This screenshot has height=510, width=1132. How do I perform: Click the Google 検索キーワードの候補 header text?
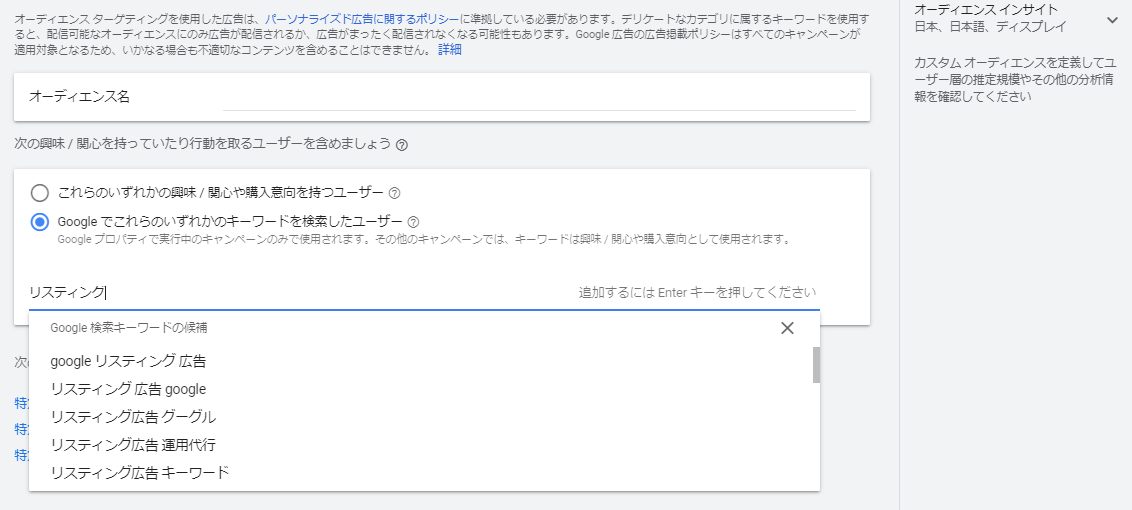point(129,328)
